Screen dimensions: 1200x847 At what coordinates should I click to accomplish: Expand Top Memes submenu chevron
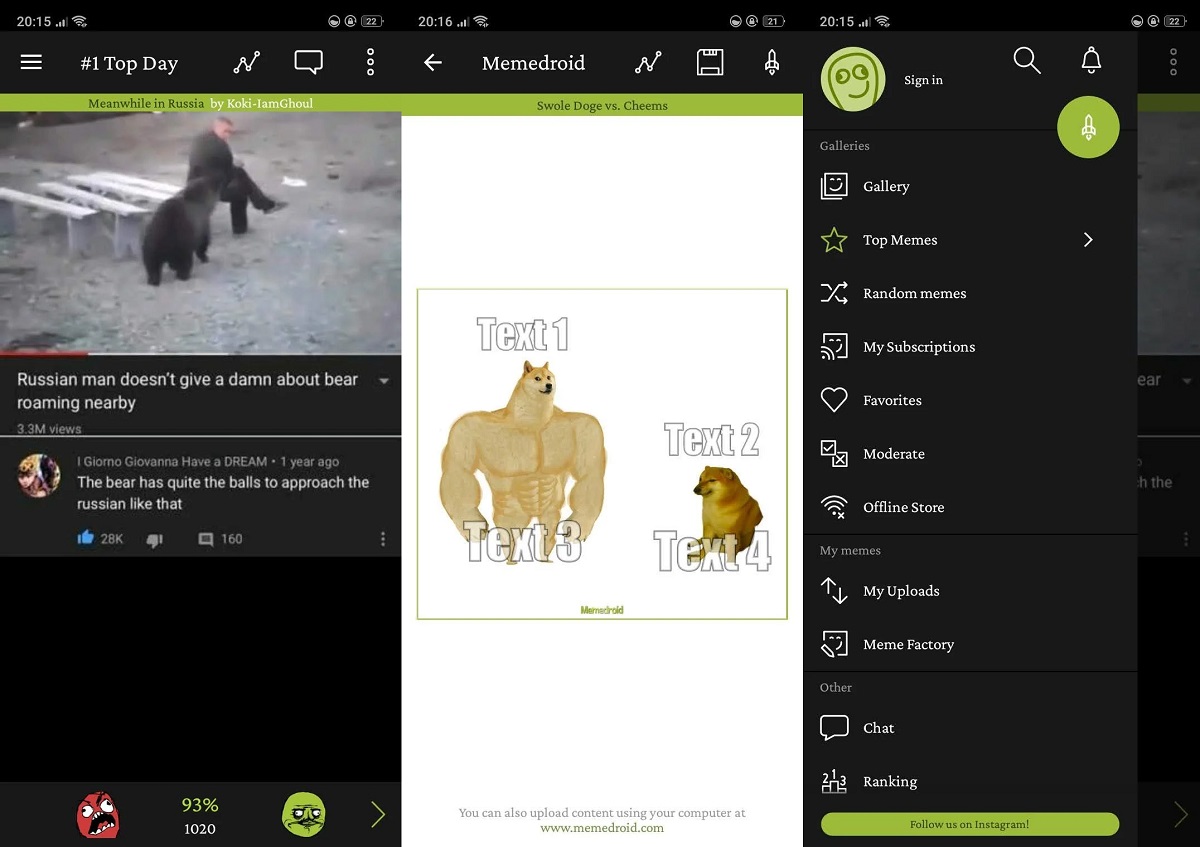coord(1088,240)
